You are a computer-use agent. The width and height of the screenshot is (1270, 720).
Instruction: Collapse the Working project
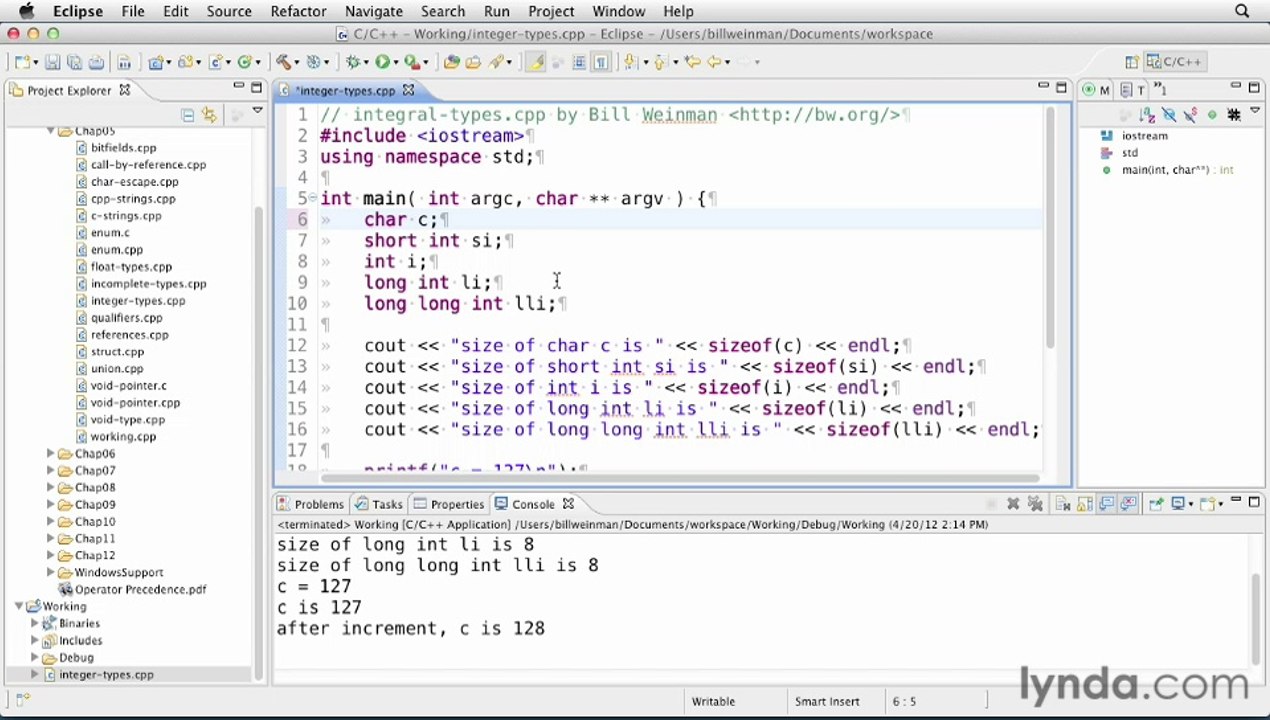click(x=18, y=607)
